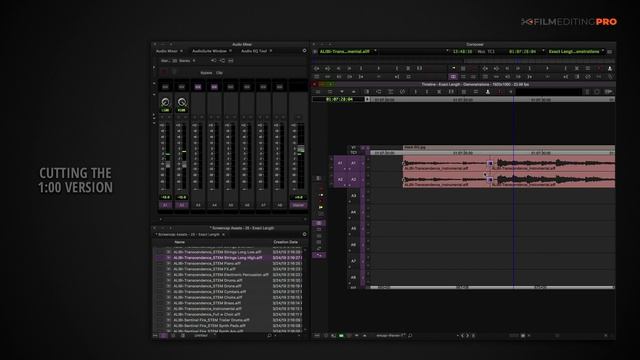
Task: Open the Audio Mixer settings gear
Action: tap(304, 51)
